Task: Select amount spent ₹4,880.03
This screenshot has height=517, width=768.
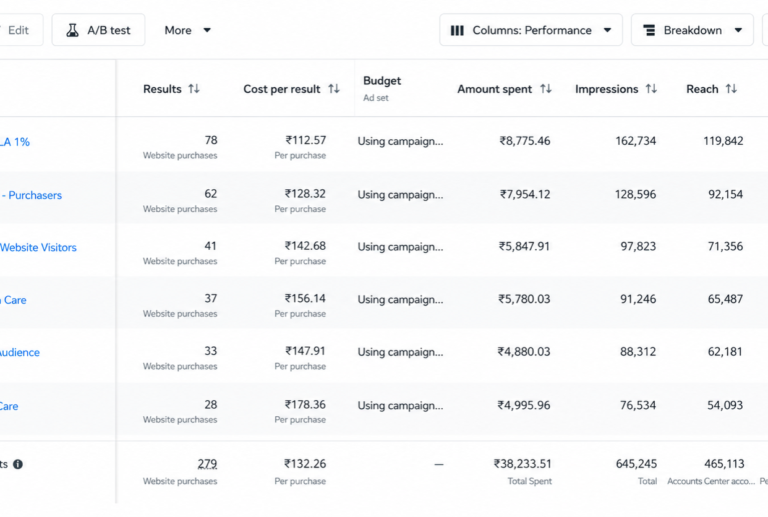Action: point(524,352)
